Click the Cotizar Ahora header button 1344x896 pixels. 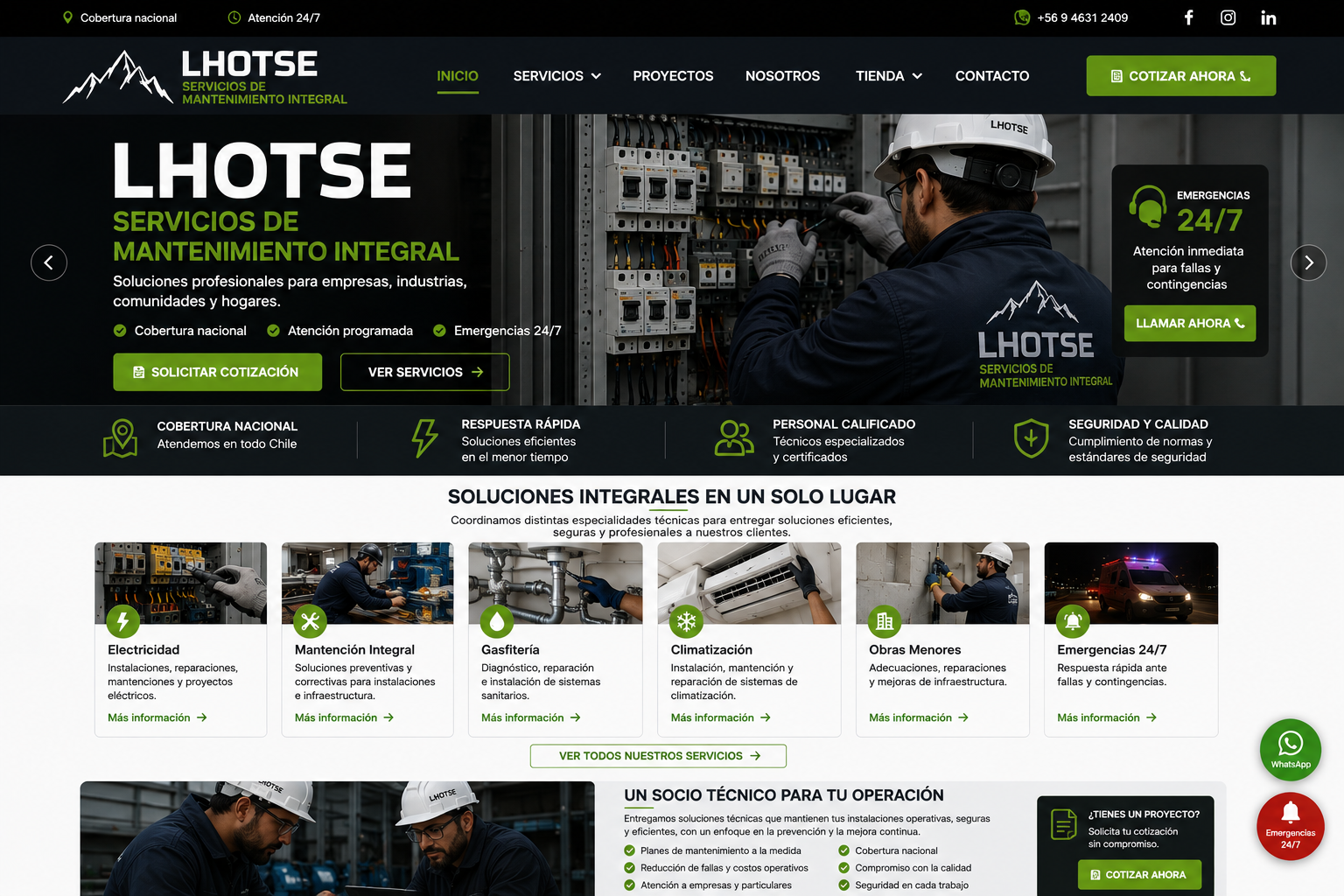tap(1181, 76)
